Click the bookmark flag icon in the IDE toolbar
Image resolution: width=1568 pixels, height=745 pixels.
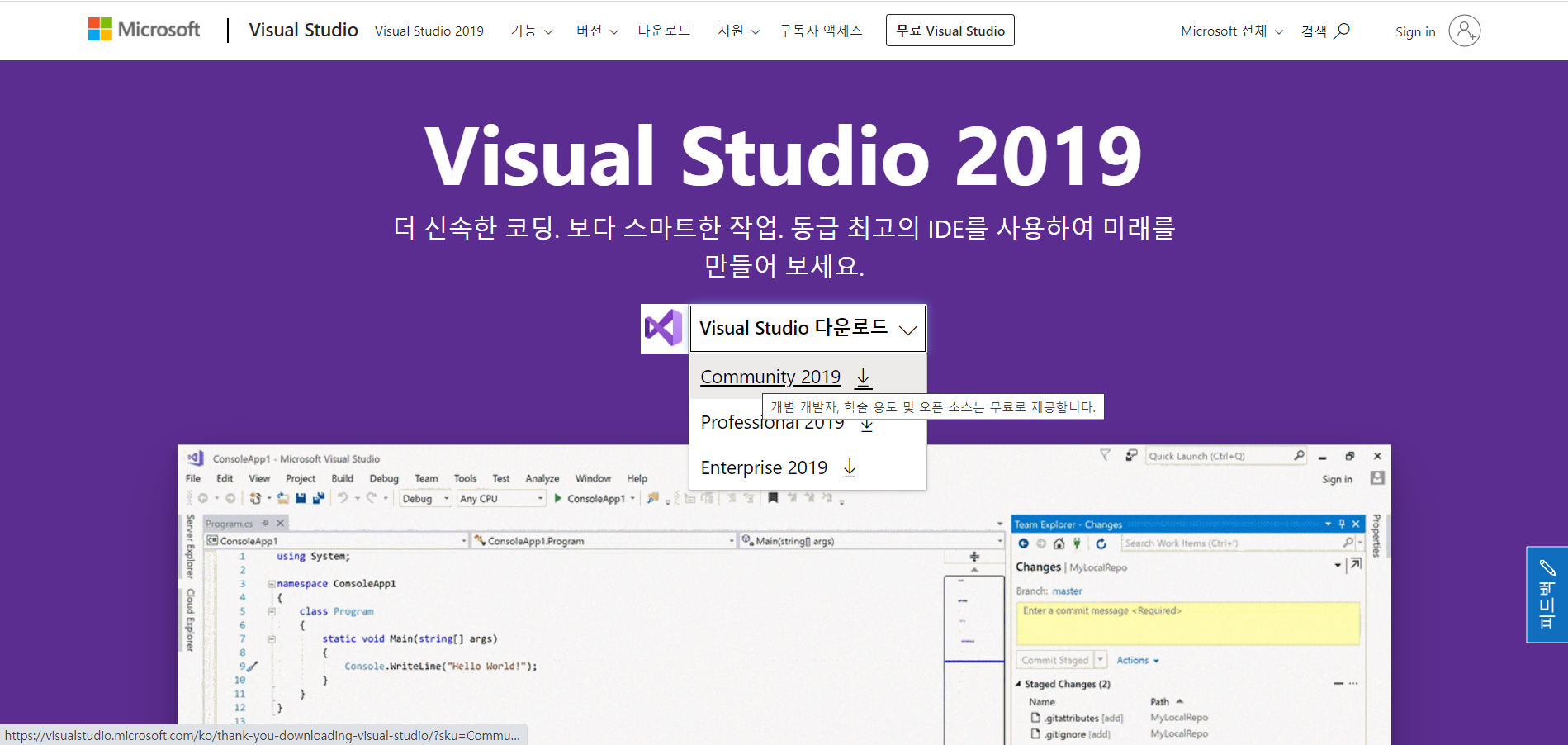tap(773, 498)
